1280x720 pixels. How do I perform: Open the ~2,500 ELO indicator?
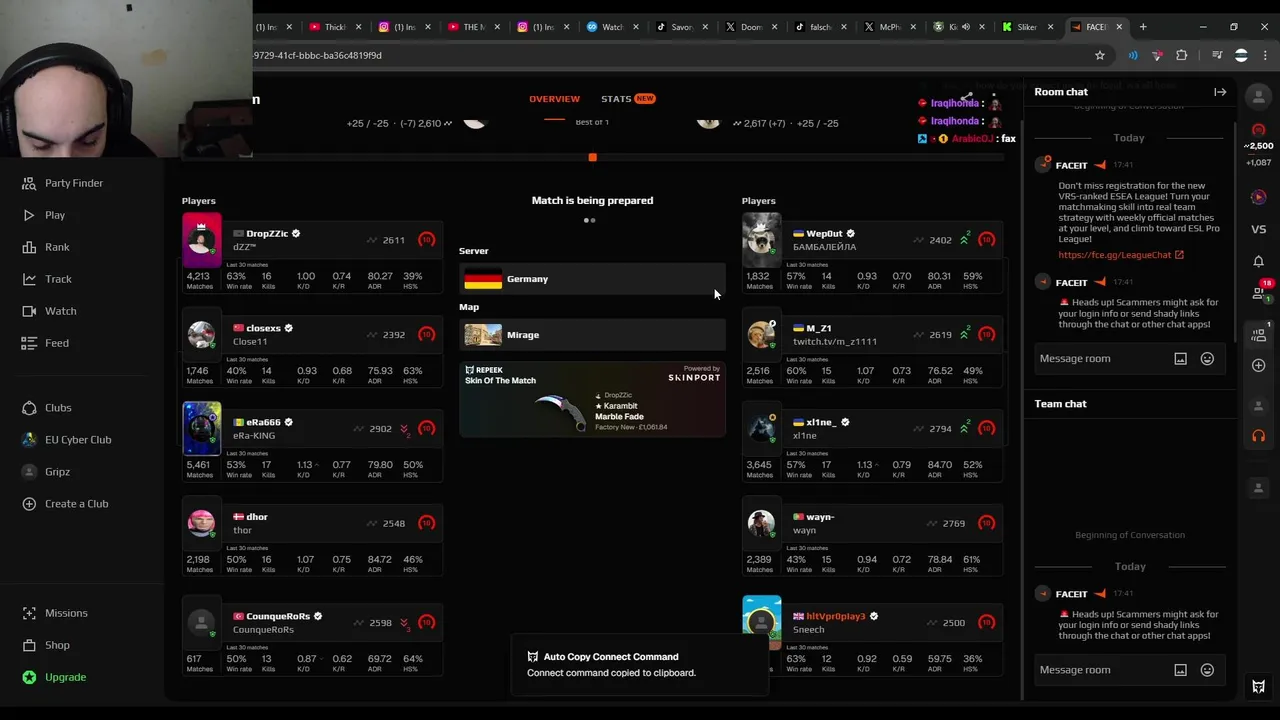click(1258, 146)
